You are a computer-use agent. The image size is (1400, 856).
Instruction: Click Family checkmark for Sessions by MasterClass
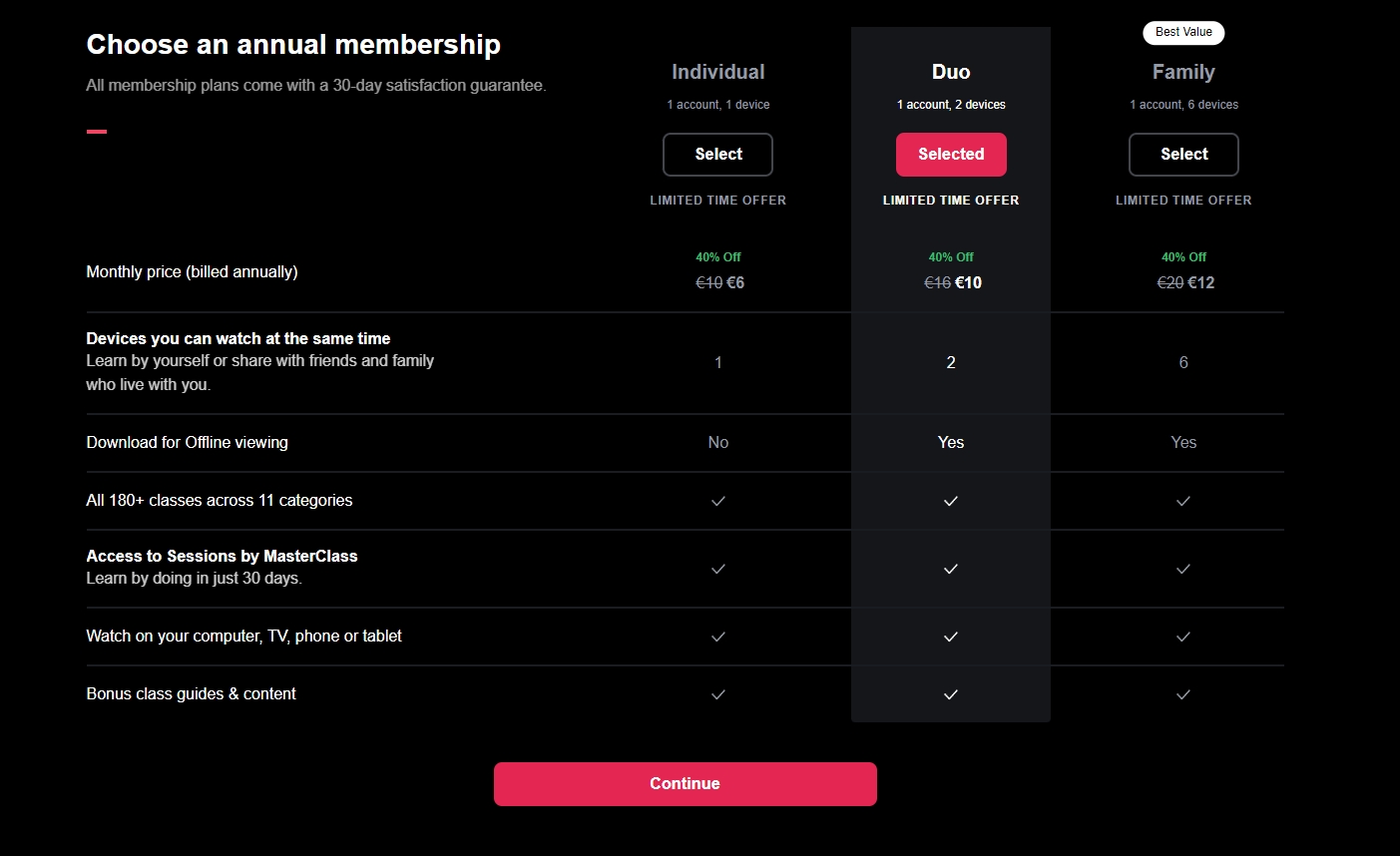click(x=1183, y=569)
